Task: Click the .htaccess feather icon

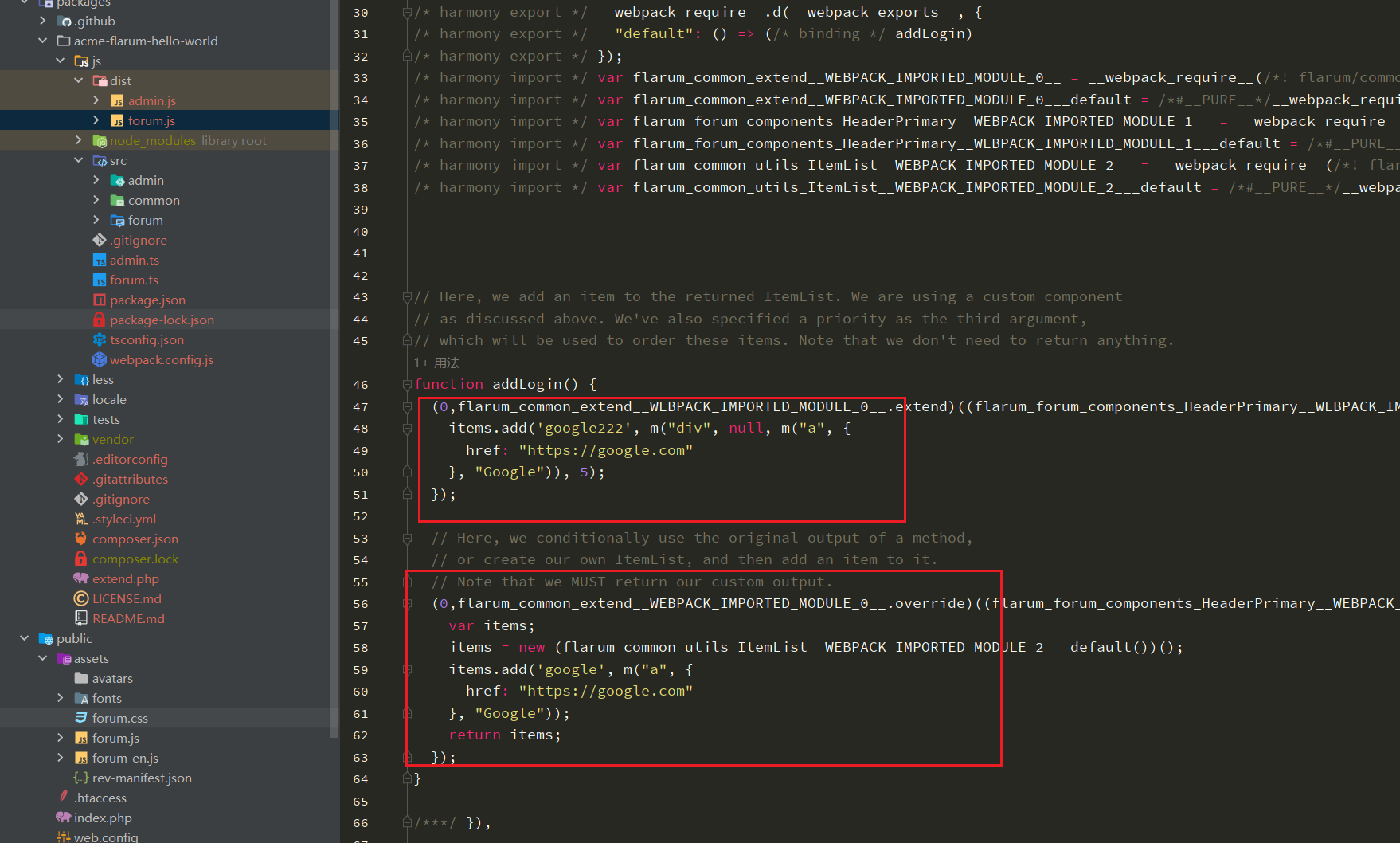Action: coord(64,797)
